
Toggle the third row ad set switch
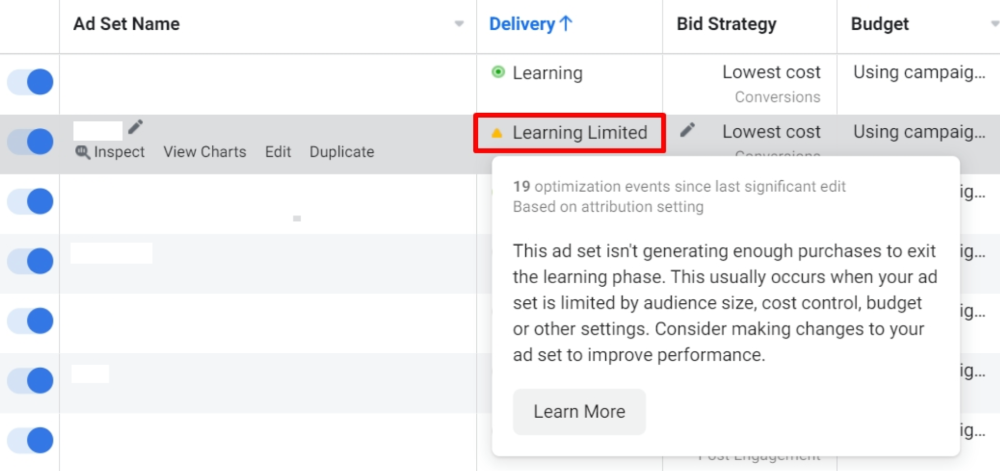point(30,202)
